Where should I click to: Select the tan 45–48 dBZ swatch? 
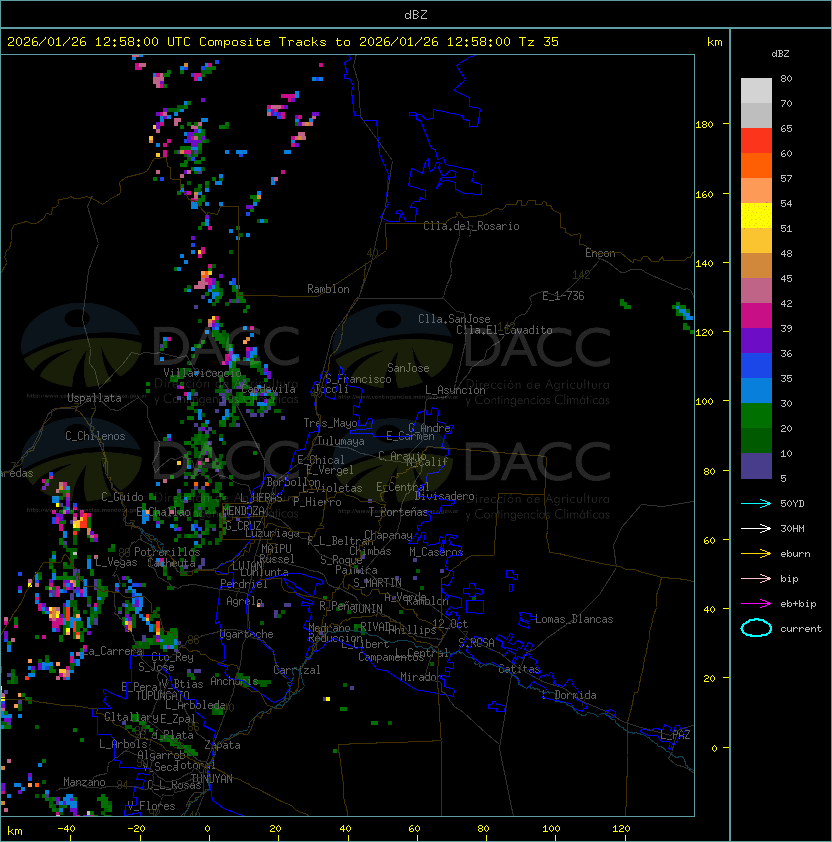(x=756, y=265)
